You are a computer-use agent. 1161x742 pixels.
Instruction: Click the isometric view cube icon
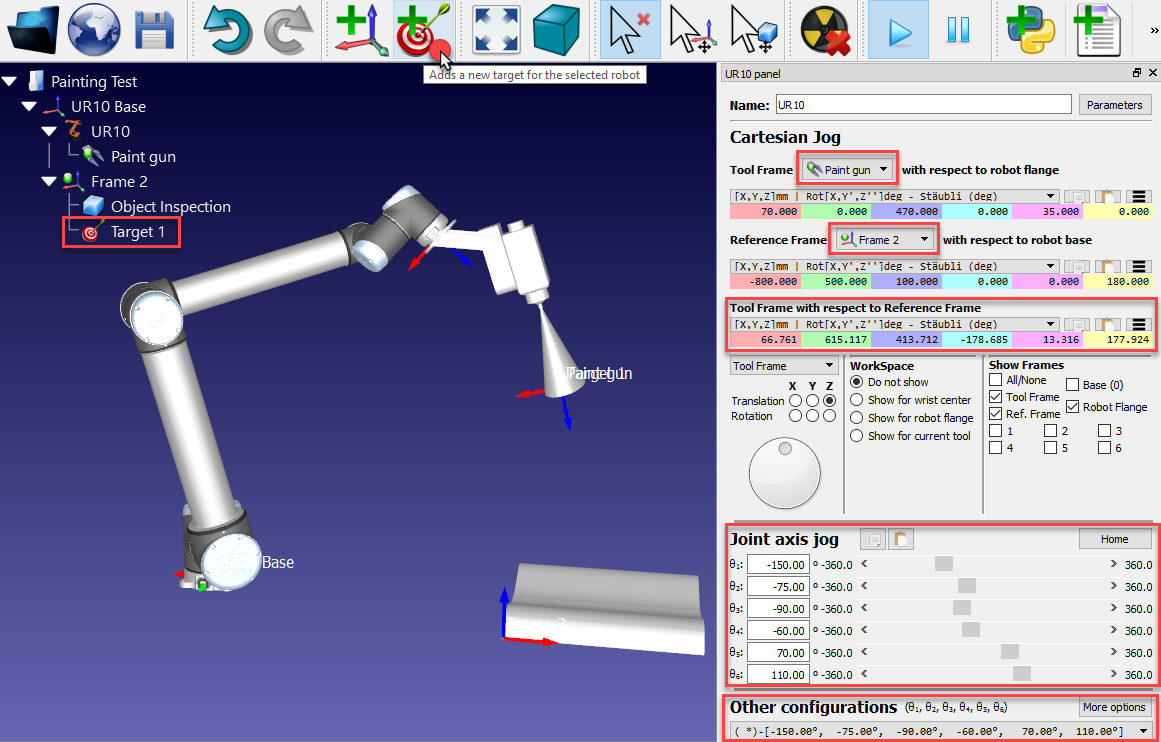pyautogui.click(x=556, y=30)
